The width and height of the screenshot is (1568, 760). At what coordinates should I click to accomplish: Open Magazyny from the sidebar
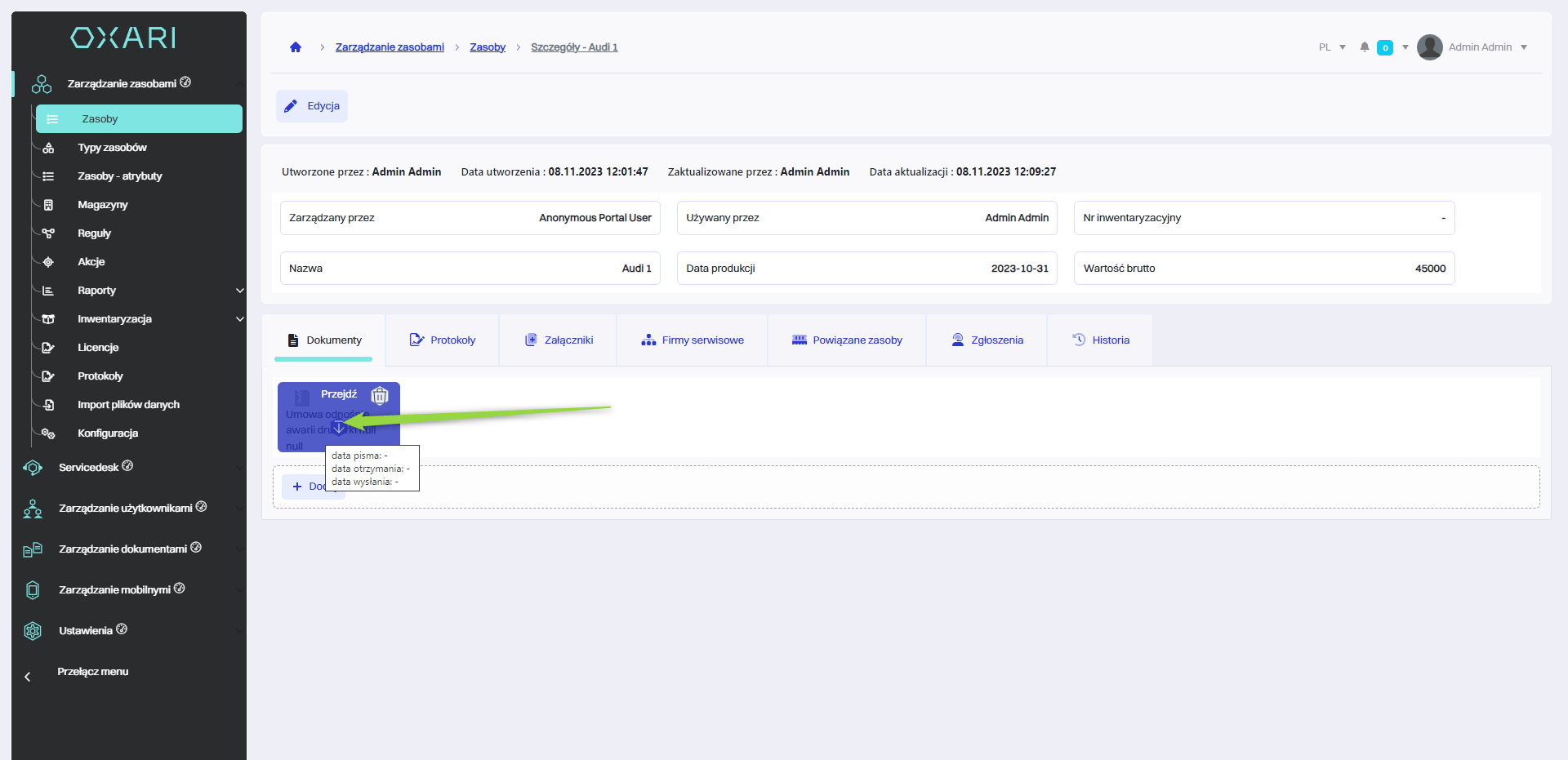click(x=102, y=205)
